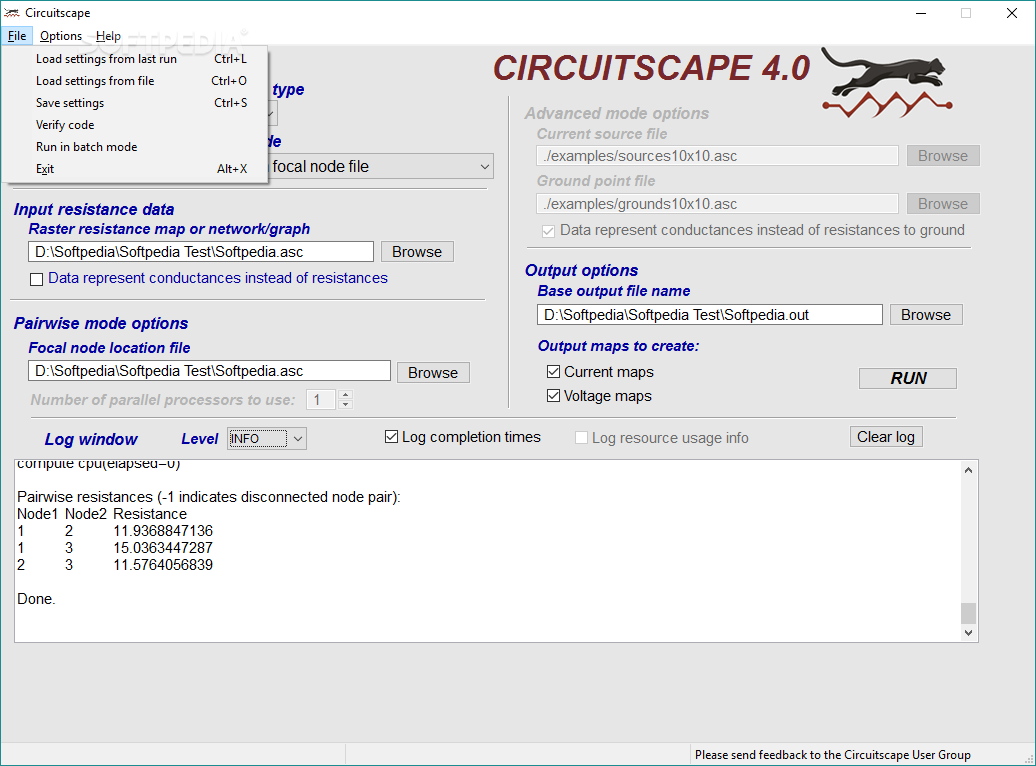
Task: Click the focal node location file field
Action: click(209, 371)
